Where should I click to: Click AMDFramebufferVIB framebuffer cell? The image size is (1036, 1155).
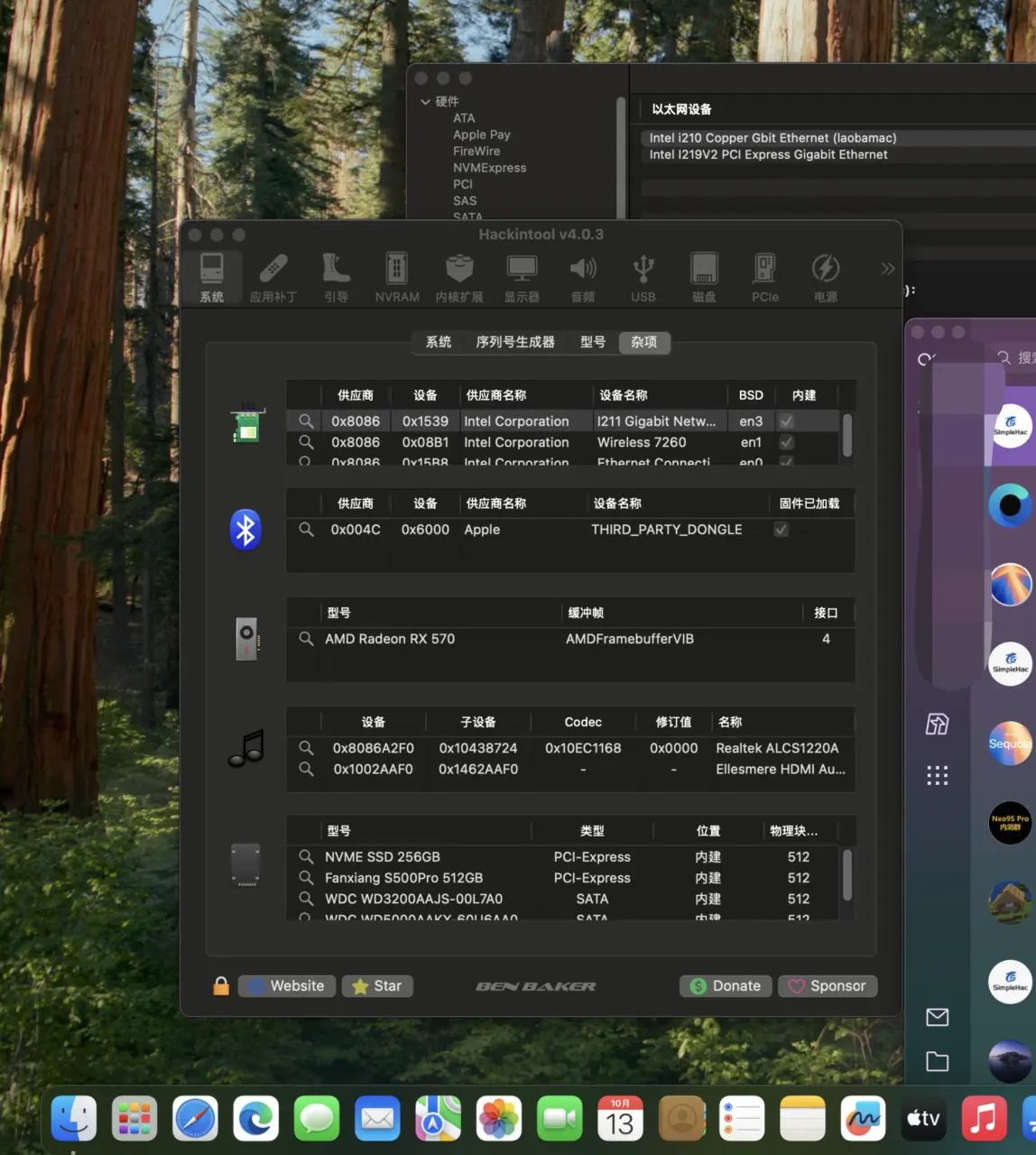pos(630,639)
